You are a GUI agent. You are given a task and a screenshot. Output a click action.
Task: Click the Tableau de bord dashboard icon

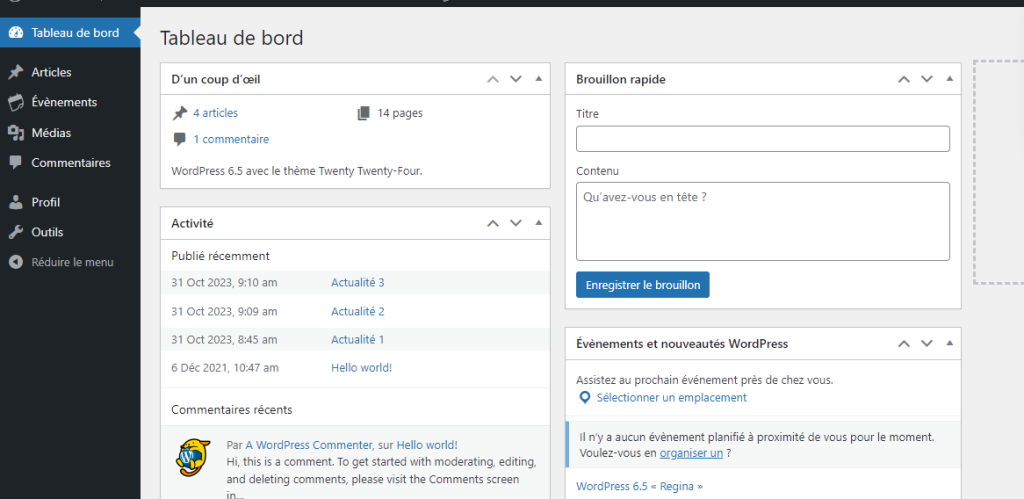point(15,33)
